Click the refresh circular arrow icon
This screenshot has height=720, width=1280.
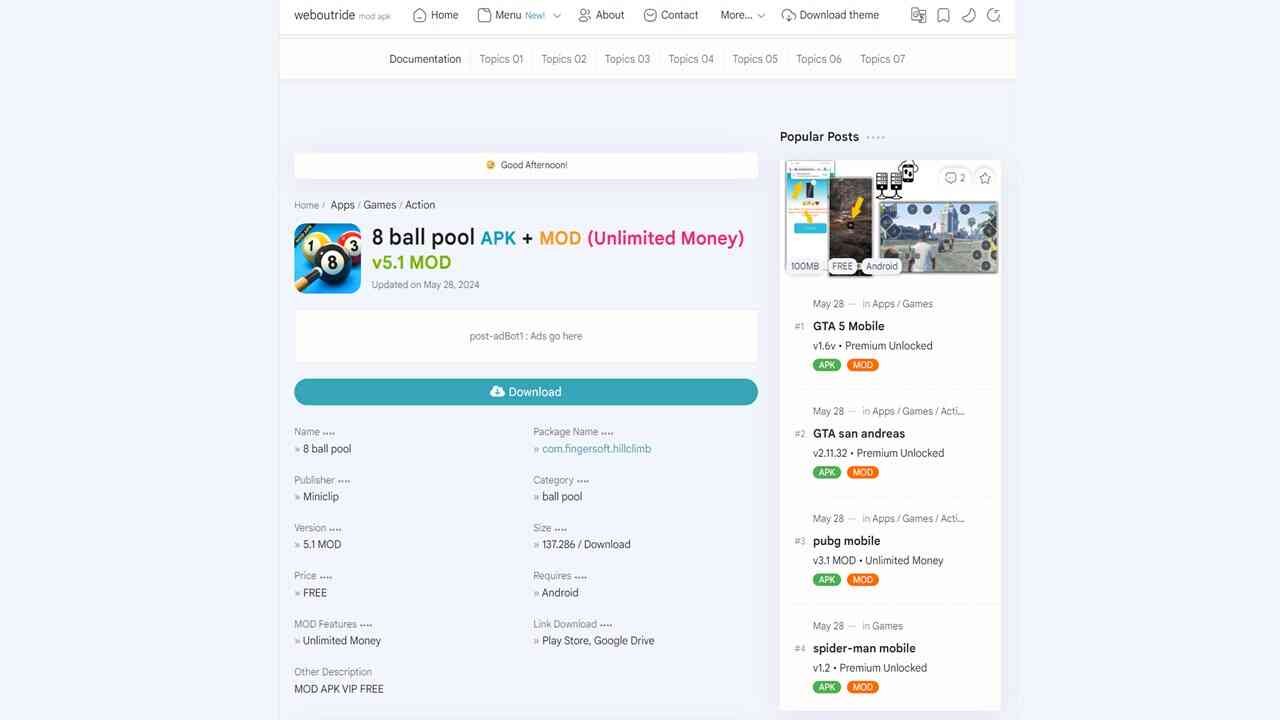coord(993,15)
